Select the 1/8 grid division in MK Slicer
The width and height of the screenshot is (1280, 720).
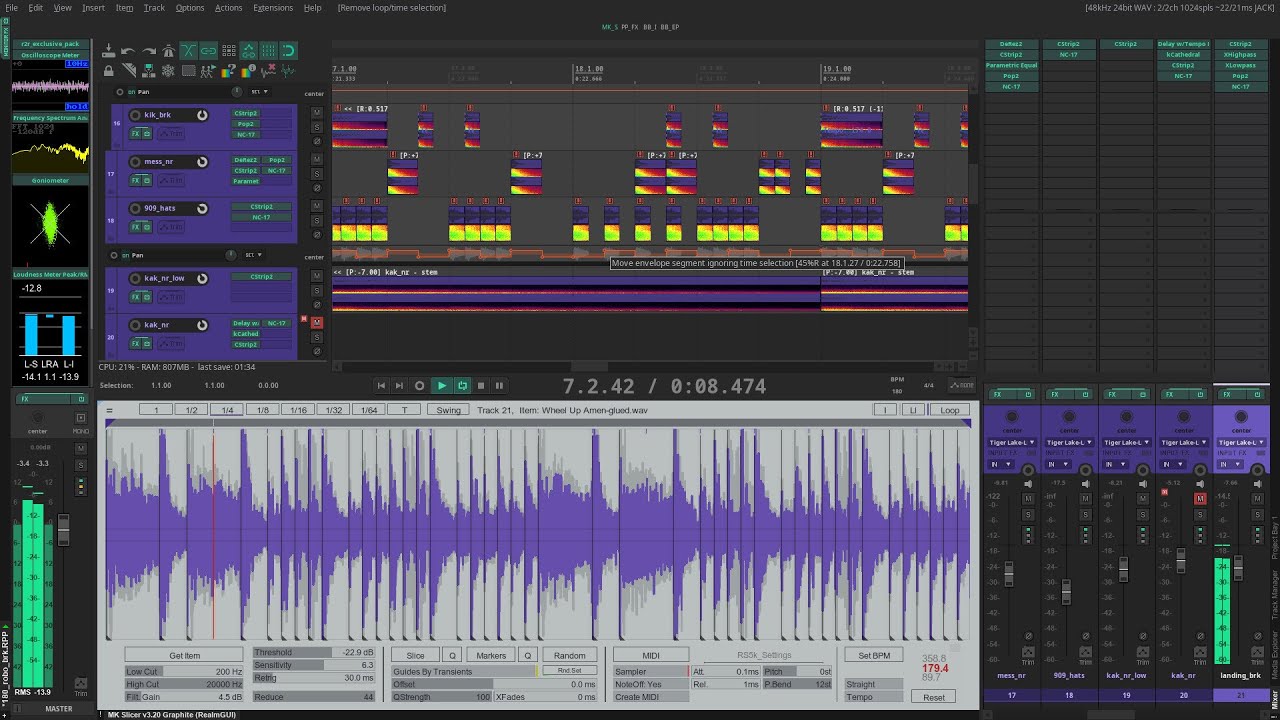click(x=263, y=410)
